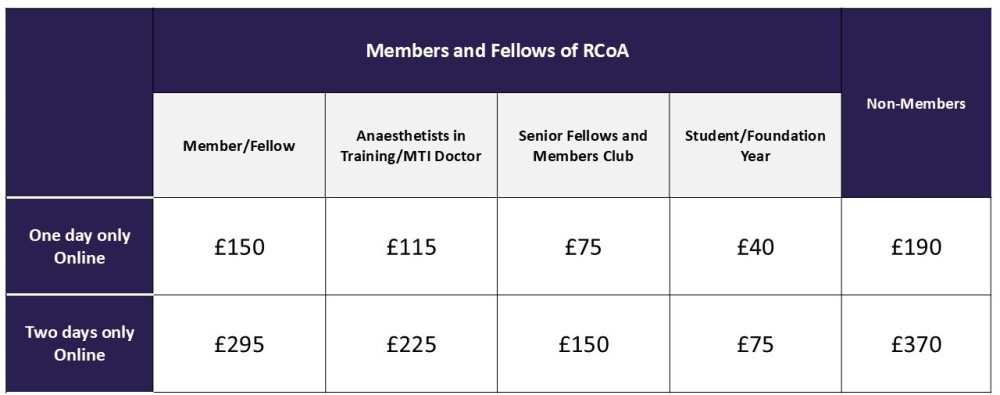Click the word RCoA in the header
Screen dimensions: 1000x395
pyautogui.click(x=606, y=51)
